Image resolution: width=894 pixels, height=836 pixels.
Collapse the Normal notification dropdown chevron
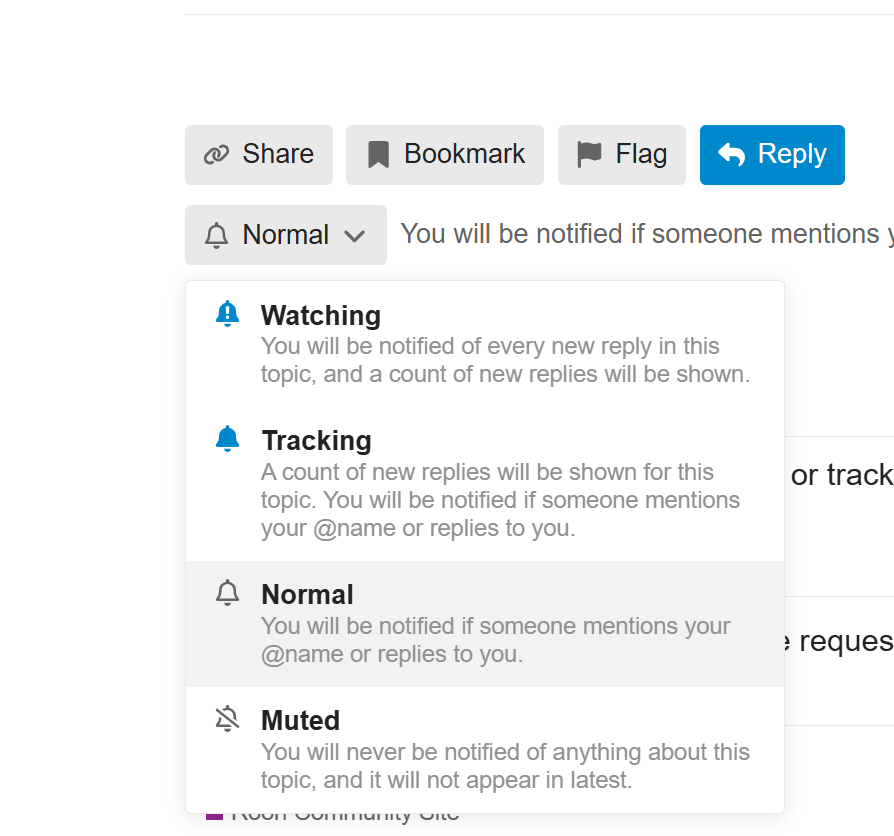pos(354,236)
